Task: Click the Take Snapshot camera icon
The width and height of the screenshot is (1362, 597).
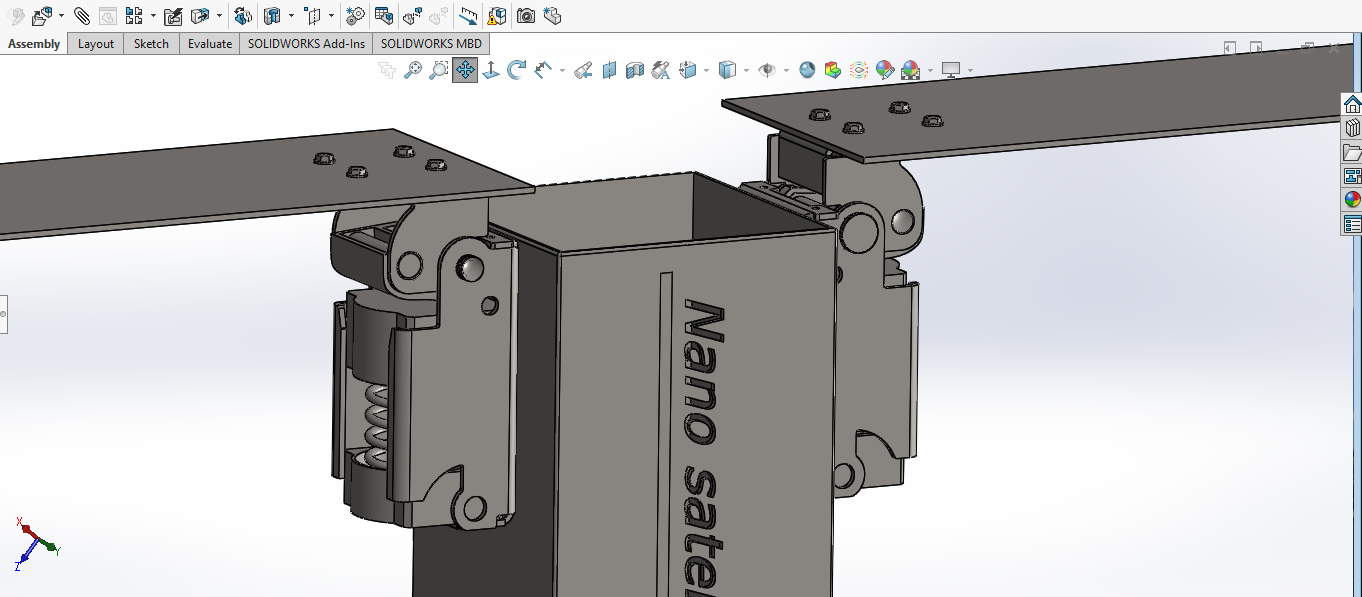Action: 525,15
